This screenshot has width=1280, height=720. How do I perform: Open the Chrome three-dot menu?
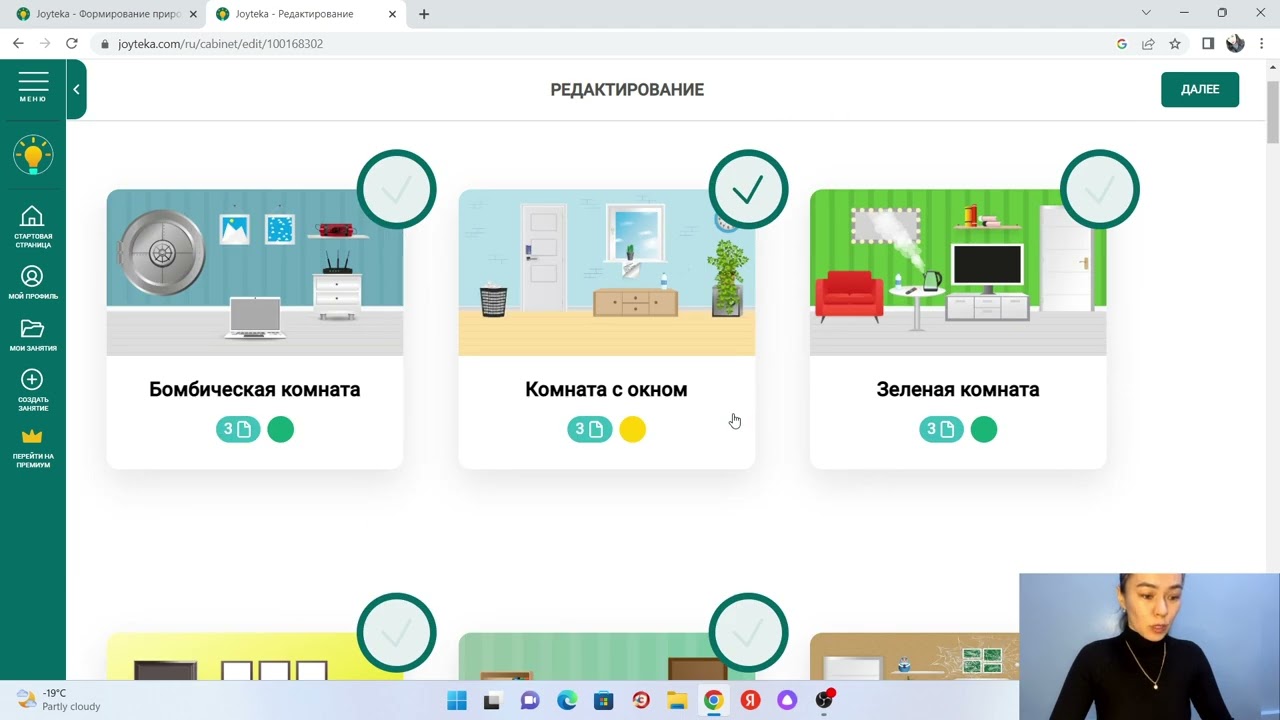click(x=1263, y=44)
